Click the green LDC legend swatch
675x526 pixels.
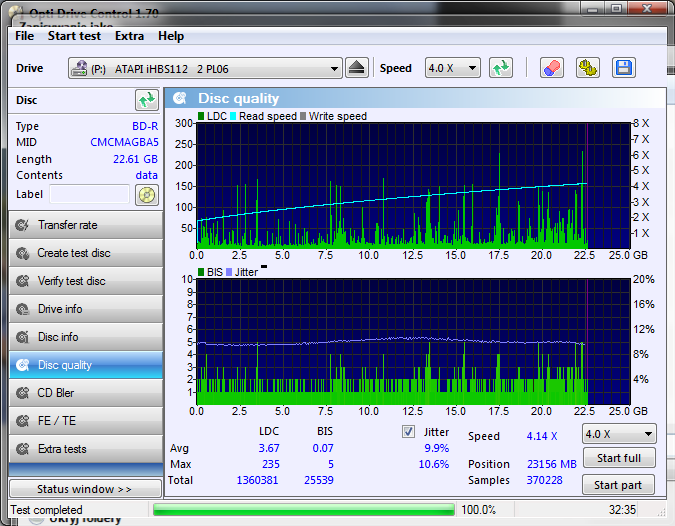tap(201, 116)
